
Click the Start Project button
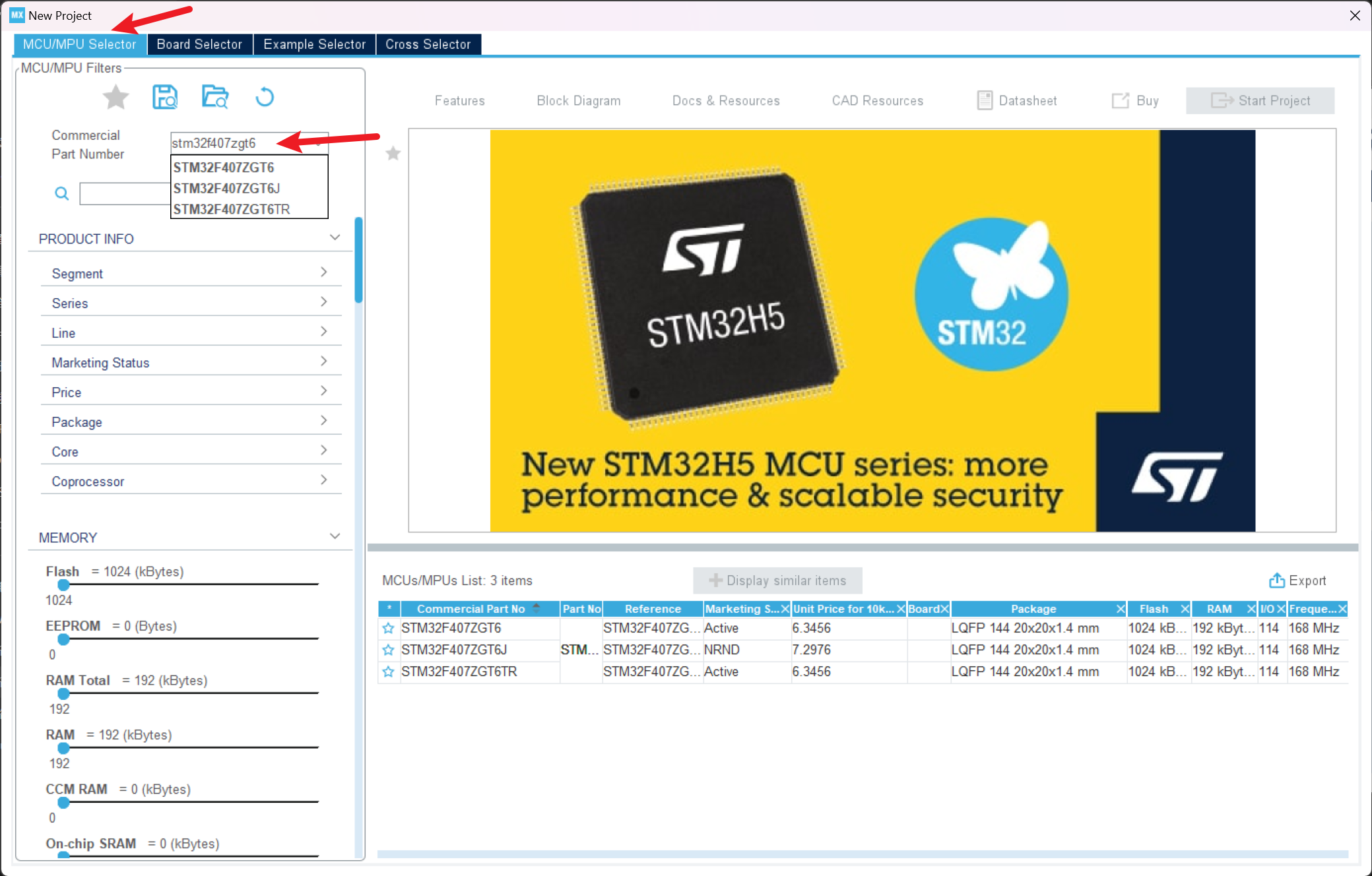pos(1260,101)
